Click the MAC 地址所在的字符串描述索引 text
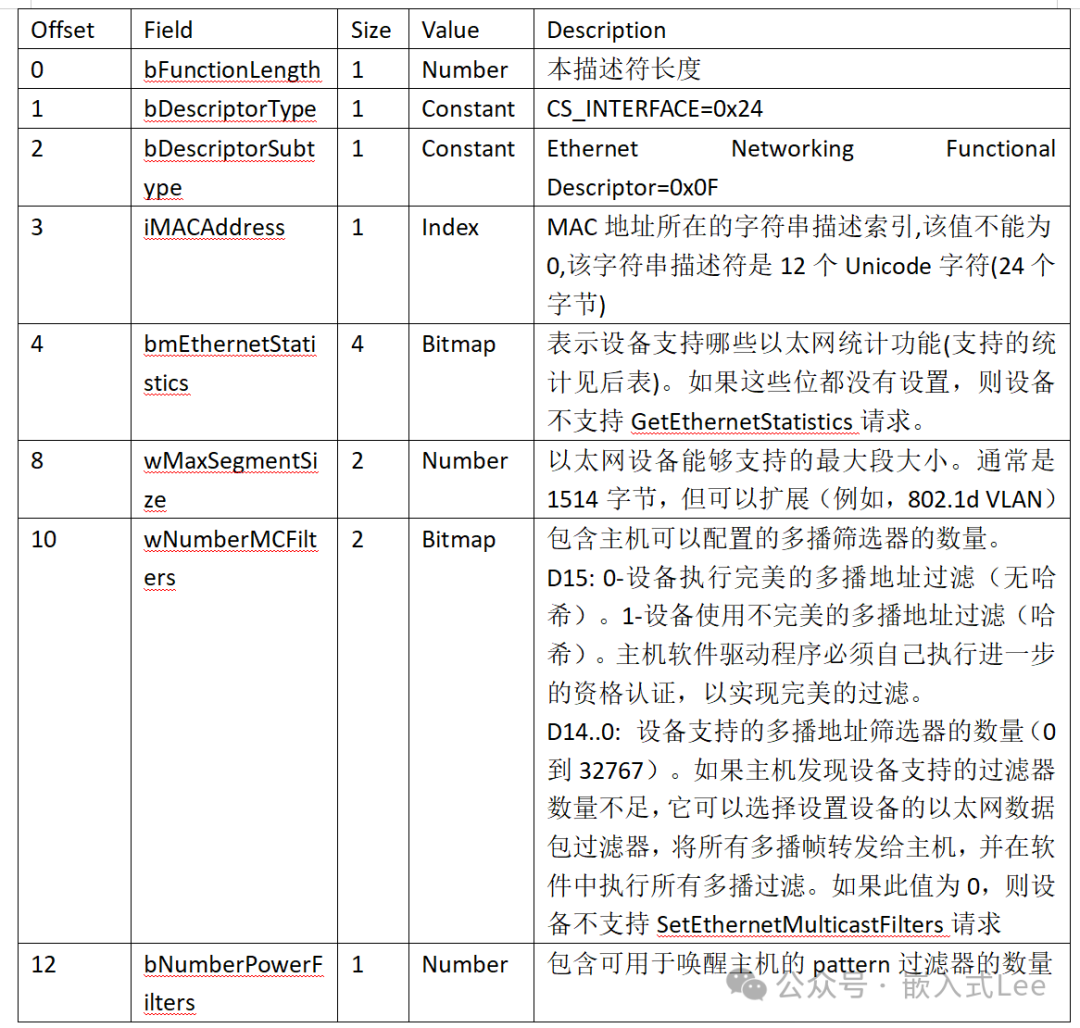 click(730, 227)
